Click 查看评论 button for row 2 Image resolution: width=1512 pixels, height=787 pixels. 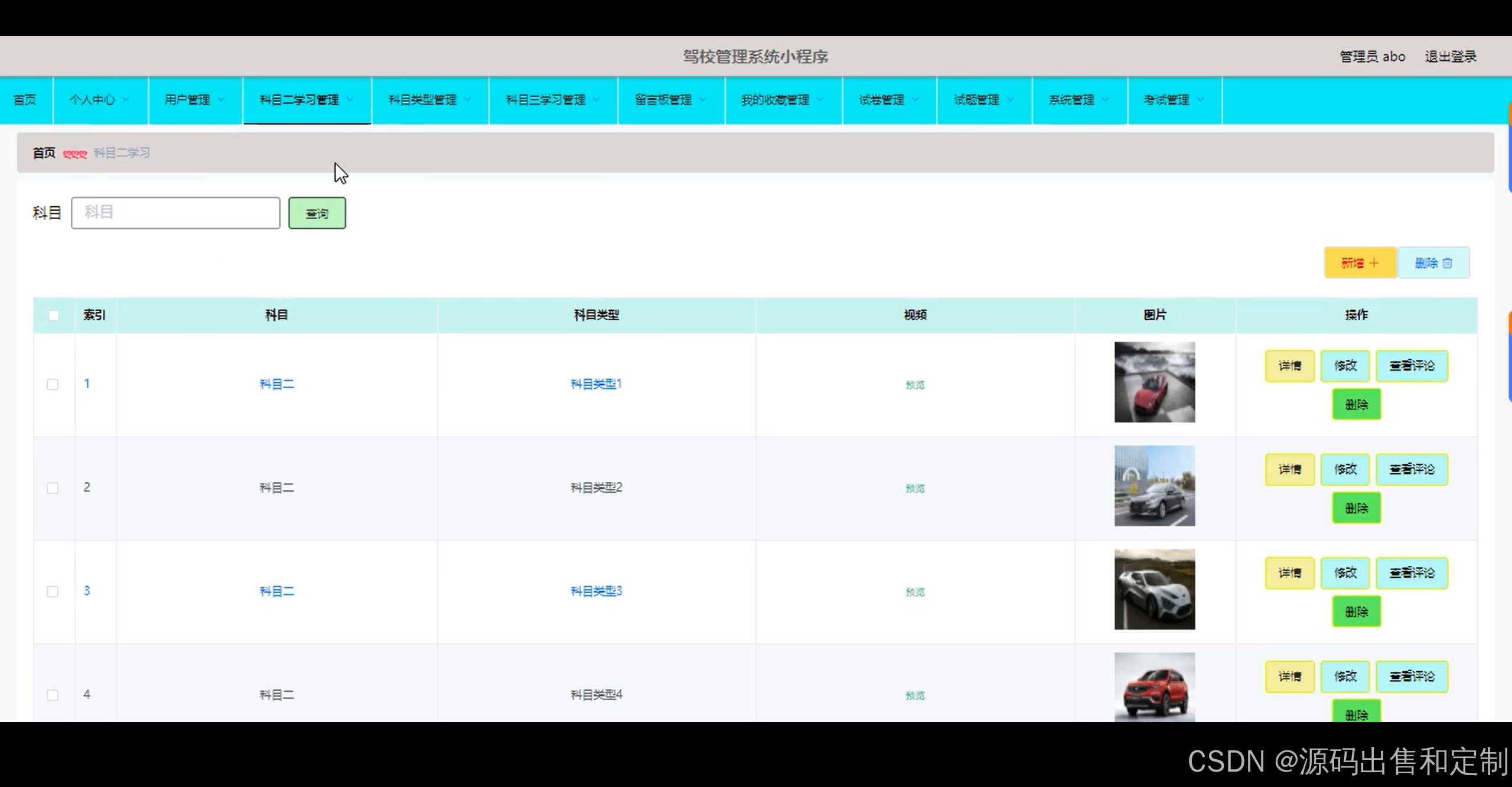tap(1412, 469)
